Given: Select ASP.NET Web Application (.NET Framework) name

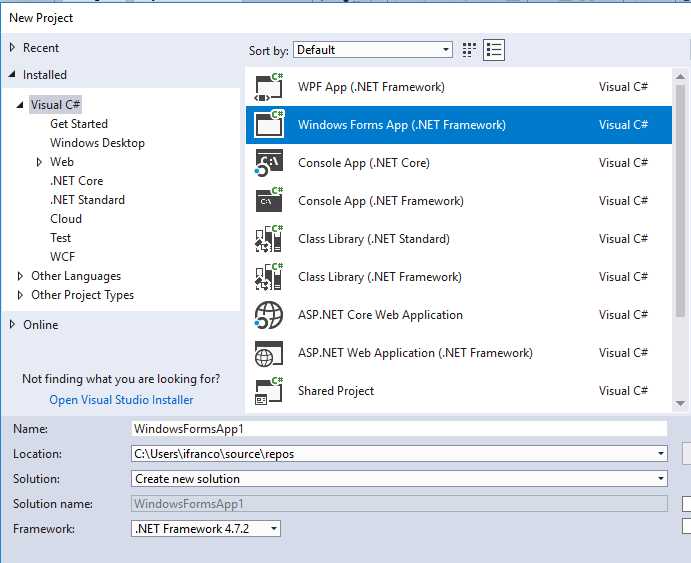Looking at the screenshot, I should click(x=415, y=353).
